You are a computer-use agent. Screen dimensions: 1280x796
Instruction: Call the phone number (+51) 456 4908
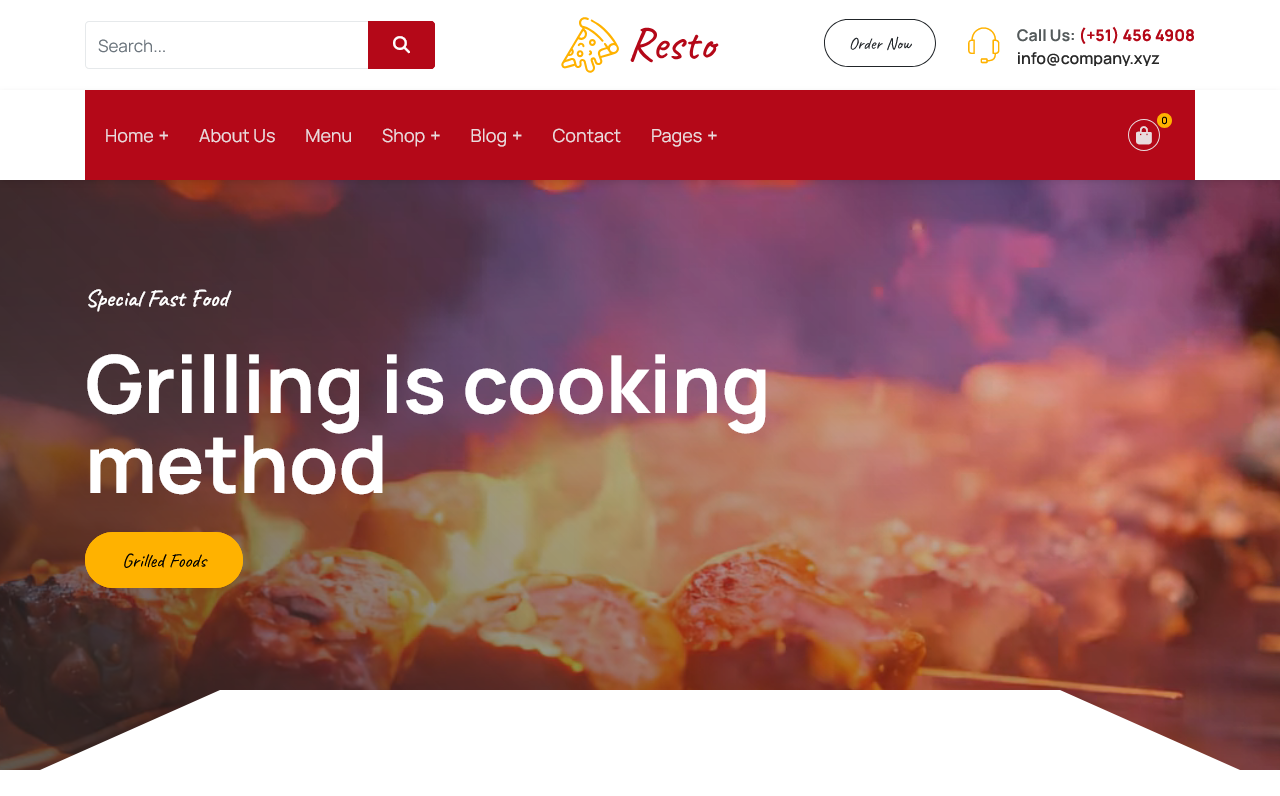pyautogui.click(x=1137, y=35)
